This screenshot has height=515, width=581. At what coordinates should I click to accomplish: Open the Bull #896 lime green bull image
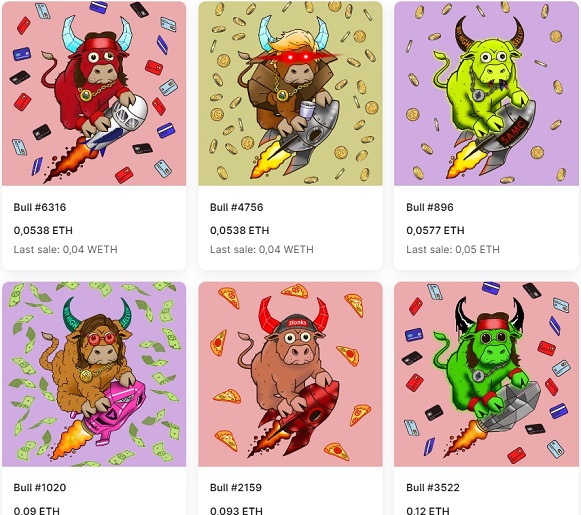tap(486, 93)
